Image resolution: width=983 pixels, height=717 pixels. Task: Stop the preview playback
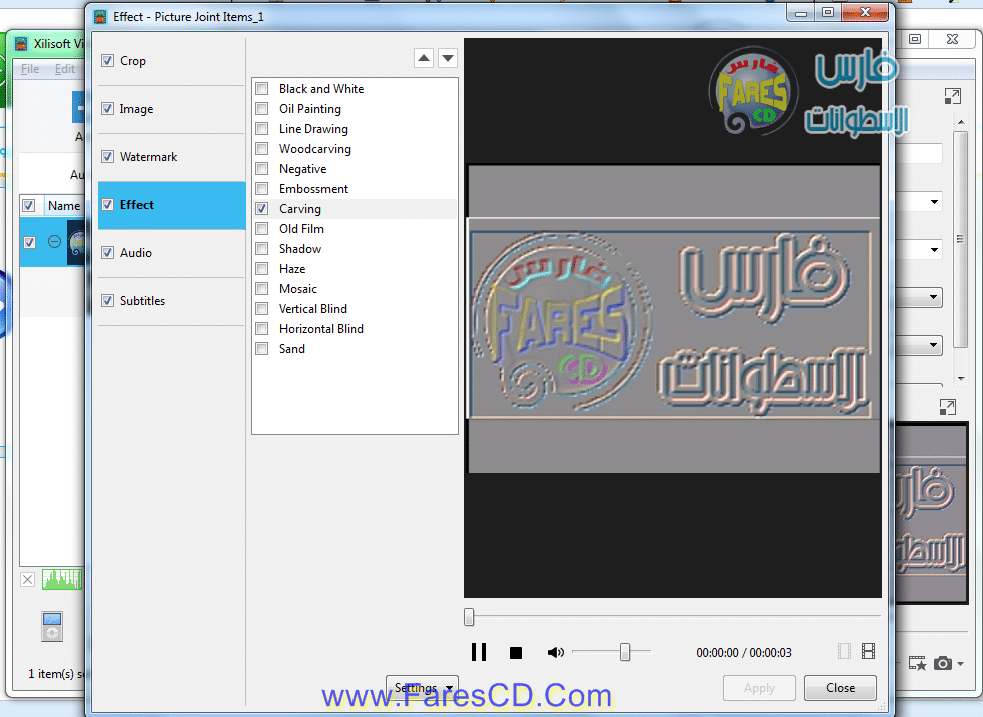[x=516, y=653]
